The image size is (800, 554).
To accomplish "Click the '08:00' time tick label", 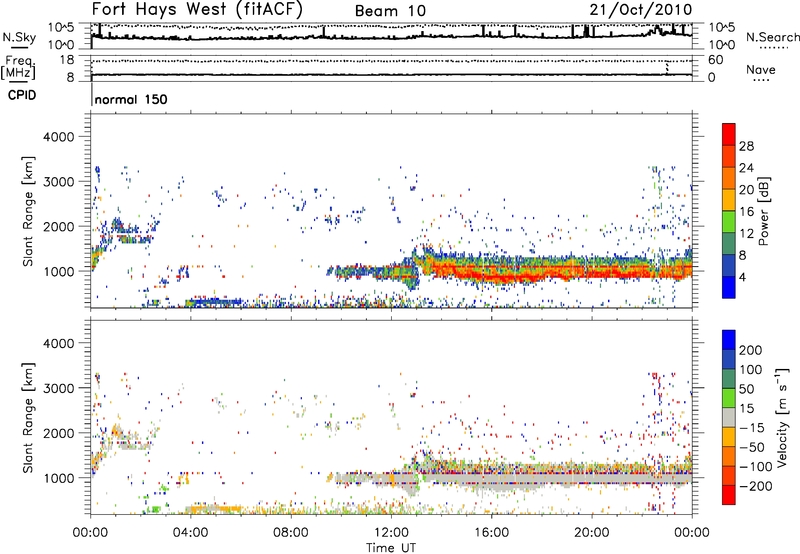I will (291, 533).
